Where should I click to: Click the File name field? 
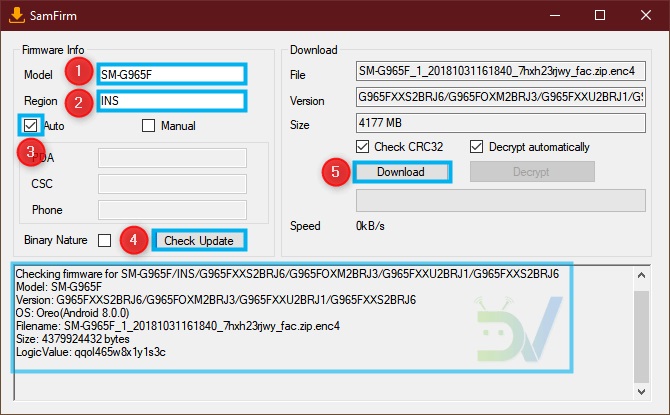[x=500, y=72]
